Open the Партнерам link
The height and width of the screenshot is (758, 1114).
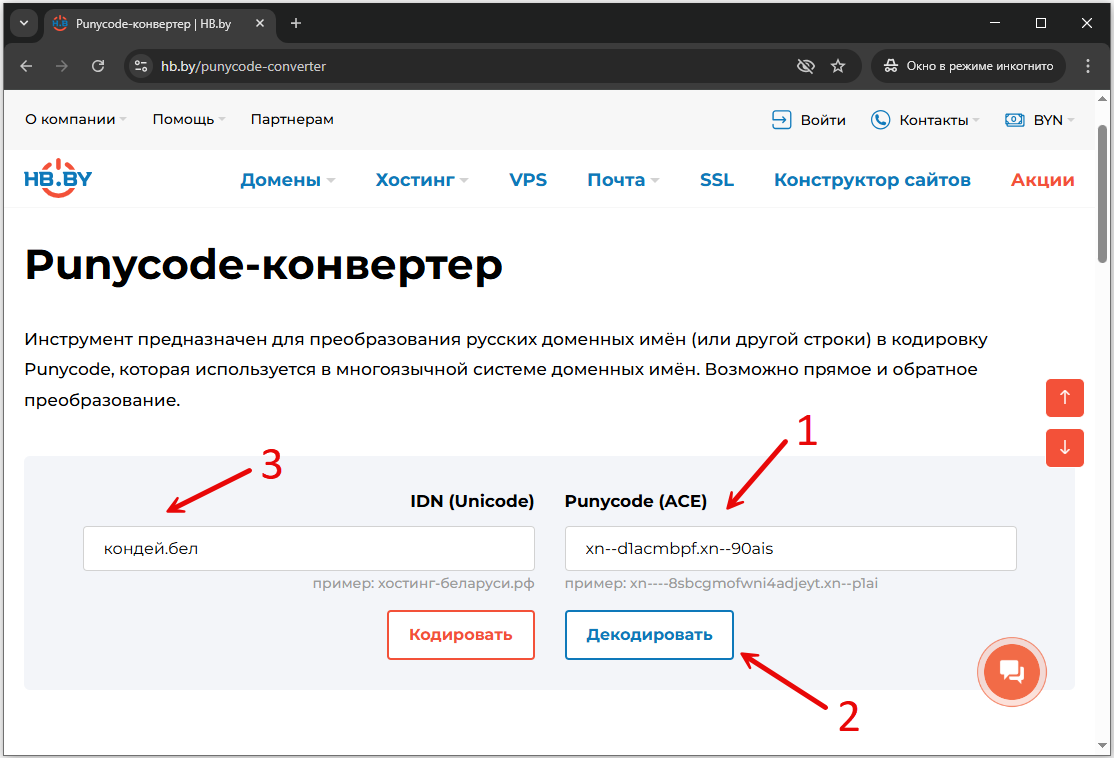(292, 119)
